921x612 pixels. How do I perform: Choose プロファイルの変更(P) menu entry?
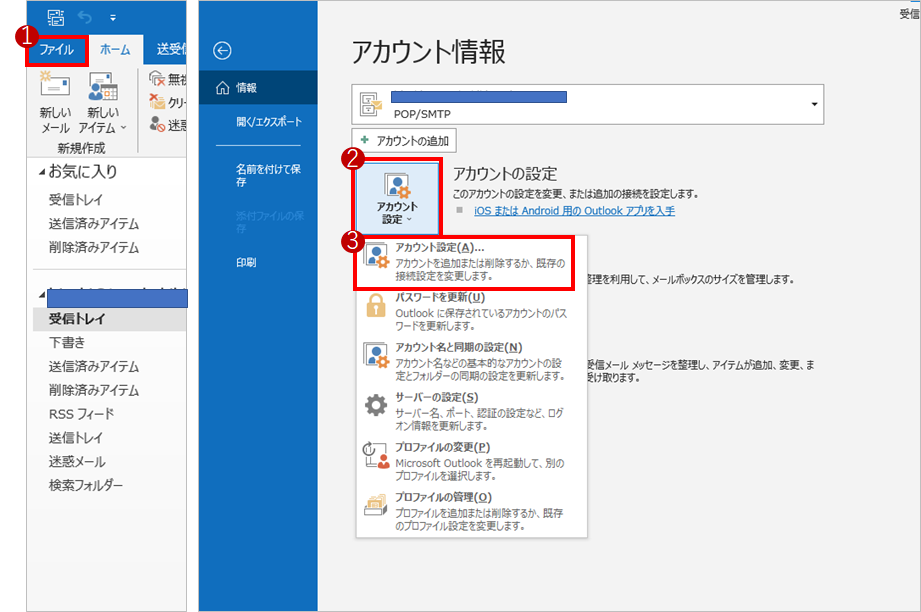471,461
